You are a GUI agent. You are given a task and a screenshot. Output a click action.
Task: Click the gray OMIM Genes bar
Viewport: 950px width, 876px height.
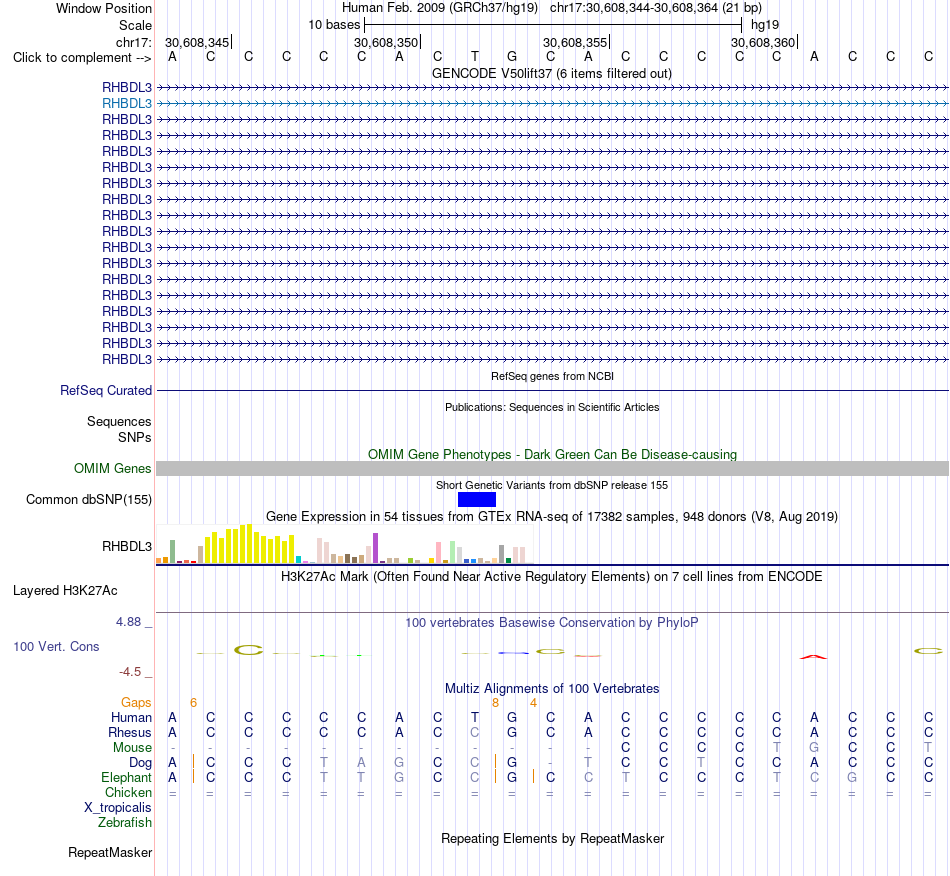[553, 468]
